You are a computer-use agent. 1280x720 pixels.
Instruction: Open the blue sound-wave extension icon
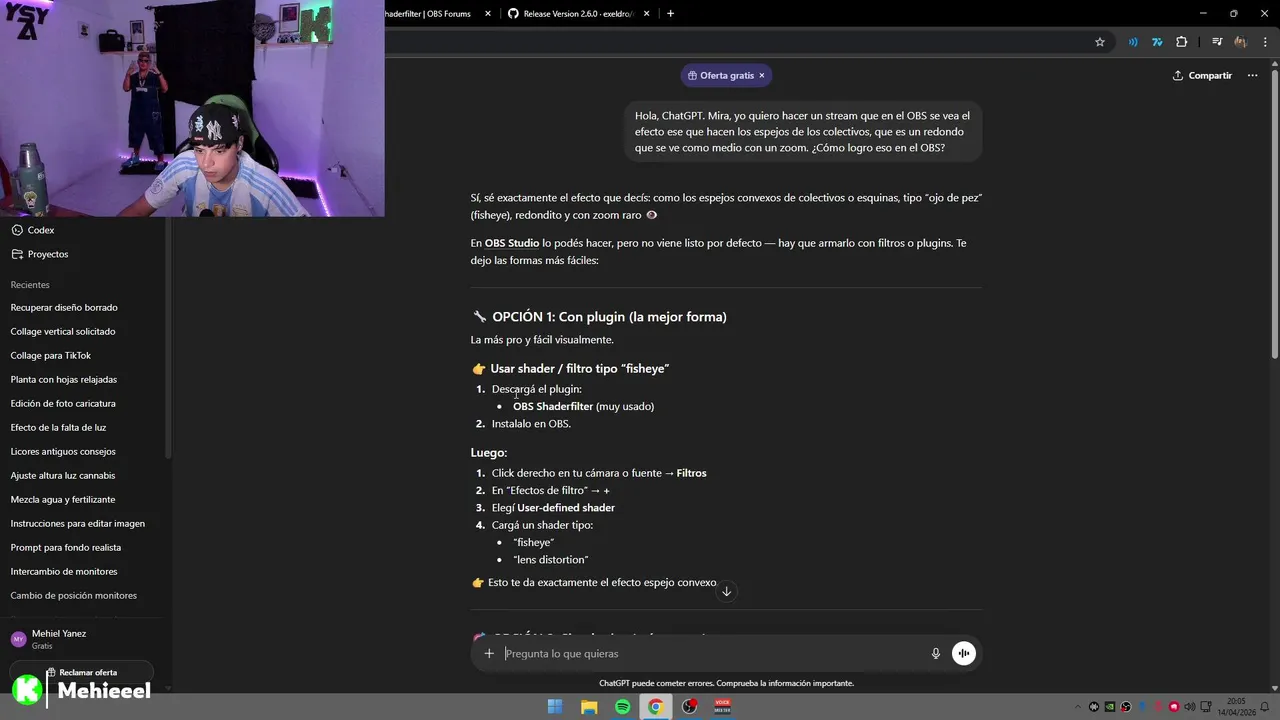pos(1133,42)
